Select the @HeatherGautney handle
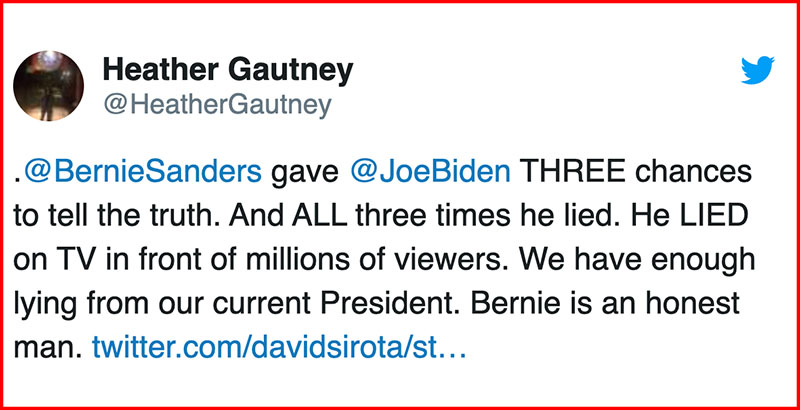 [x=217, y=105]
